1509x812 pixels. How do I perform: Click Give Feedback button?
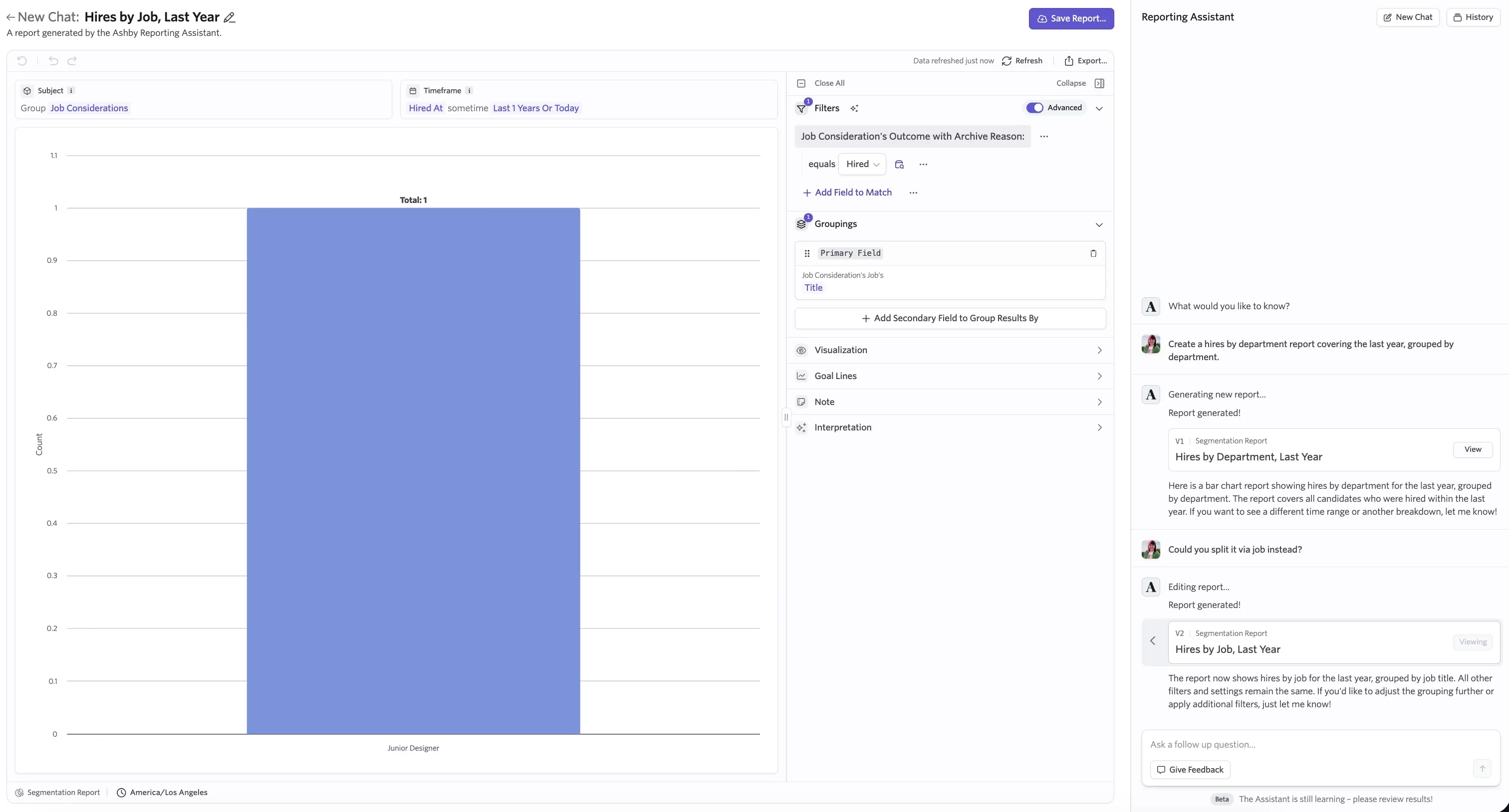coord(1190,770)
